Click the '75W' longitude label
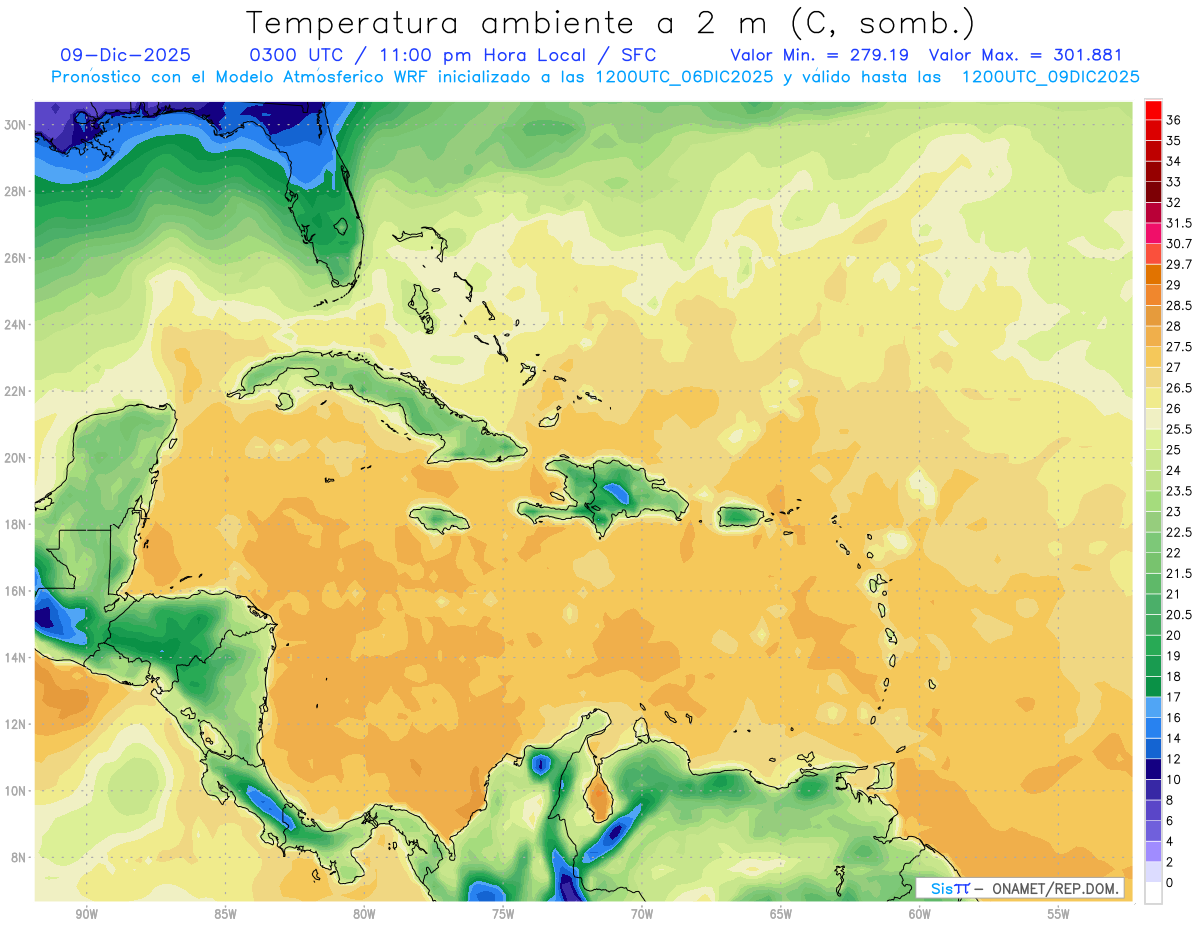The image size is (1200, 927). (x=503, y=914)
